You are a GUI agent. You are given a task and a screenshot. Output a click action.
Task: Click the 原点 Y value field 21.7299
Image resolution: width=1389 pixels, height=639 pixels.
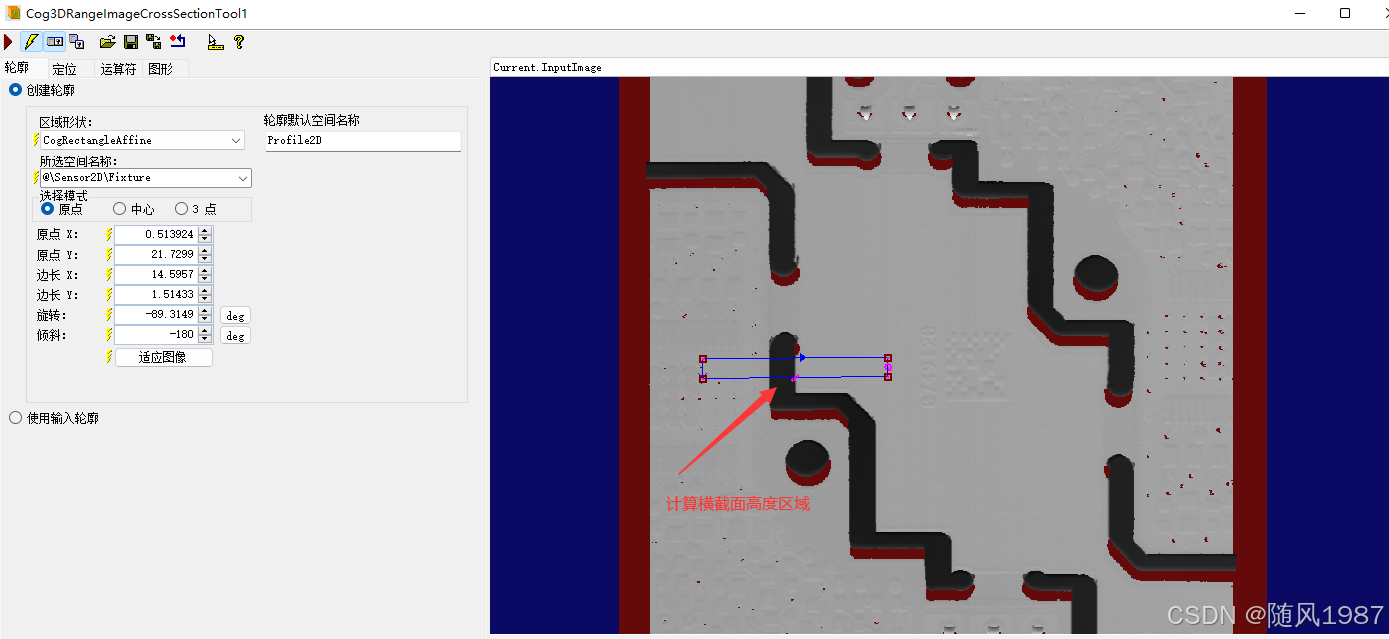(x=156, y=254)
